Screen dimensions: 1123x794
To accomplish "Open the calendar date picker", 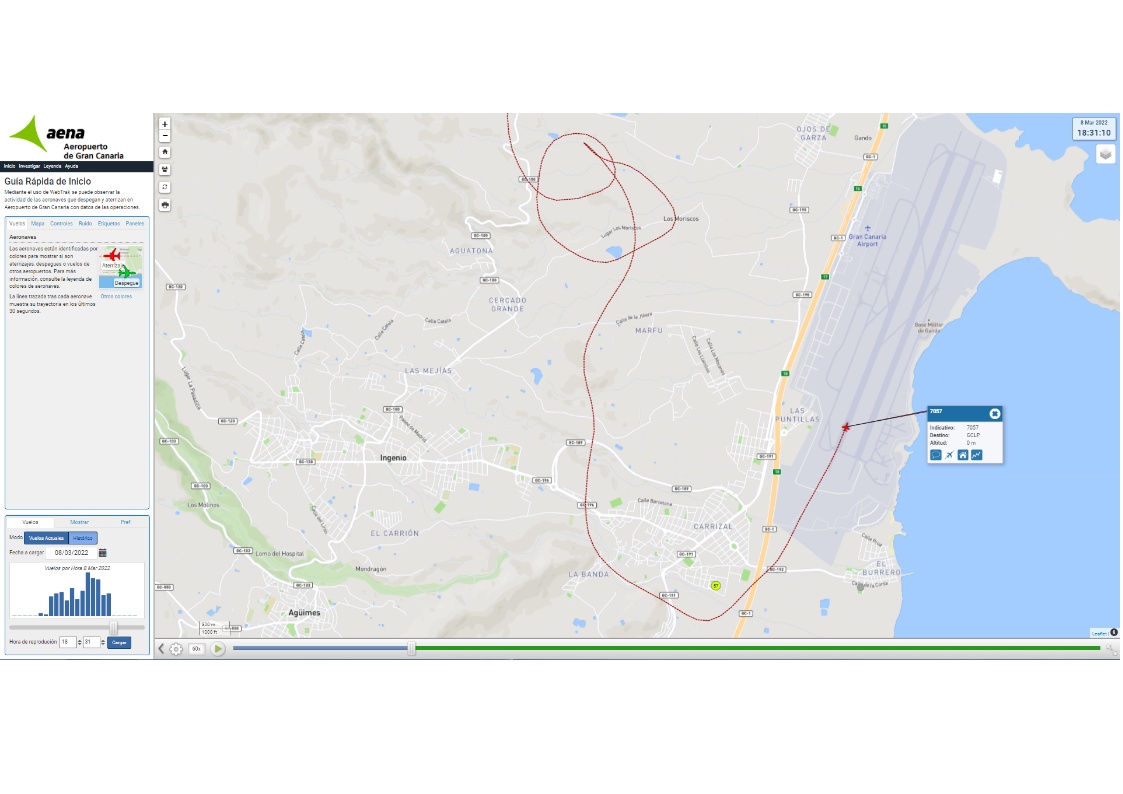I will [x=102, y=553].
